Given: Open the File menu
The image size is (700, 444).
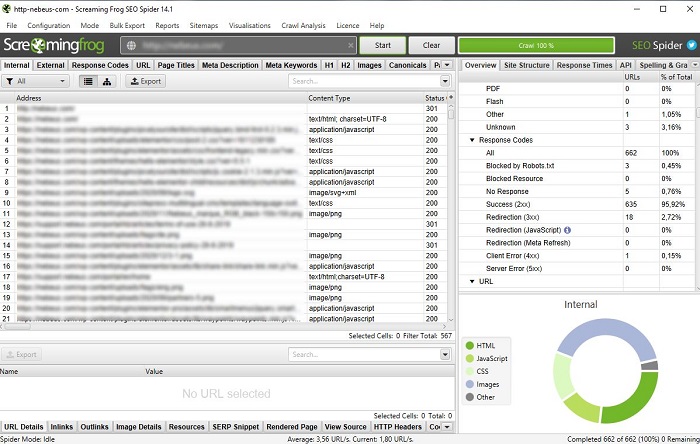Looking at the screenshot, I should click(12, 25).
